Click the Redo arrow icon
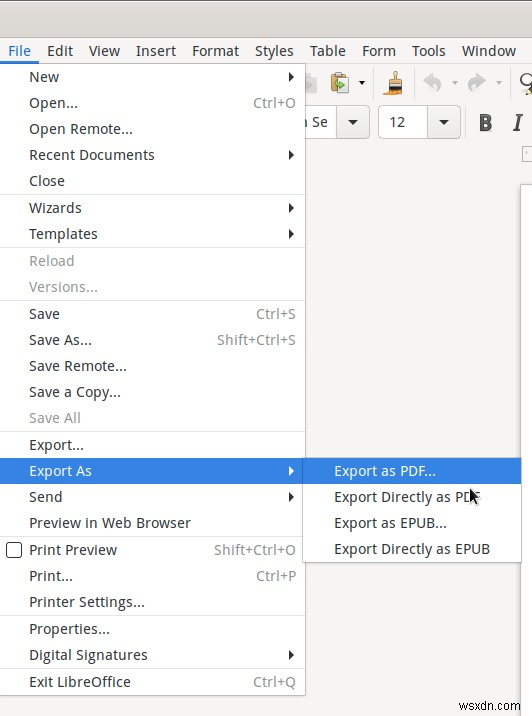The image size is (532, 716). (477, 83)
